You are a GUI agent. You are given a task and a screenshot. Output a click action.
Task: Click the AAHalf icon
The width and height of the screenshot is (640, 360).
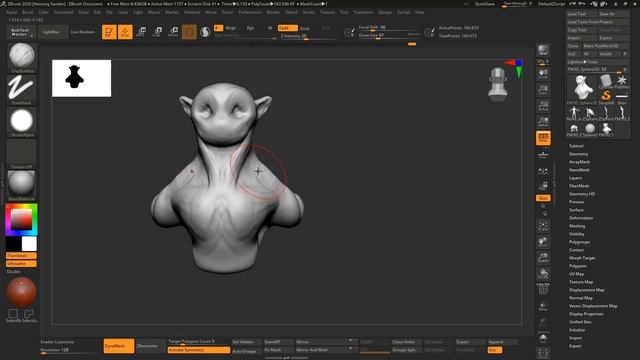(543, 122)
